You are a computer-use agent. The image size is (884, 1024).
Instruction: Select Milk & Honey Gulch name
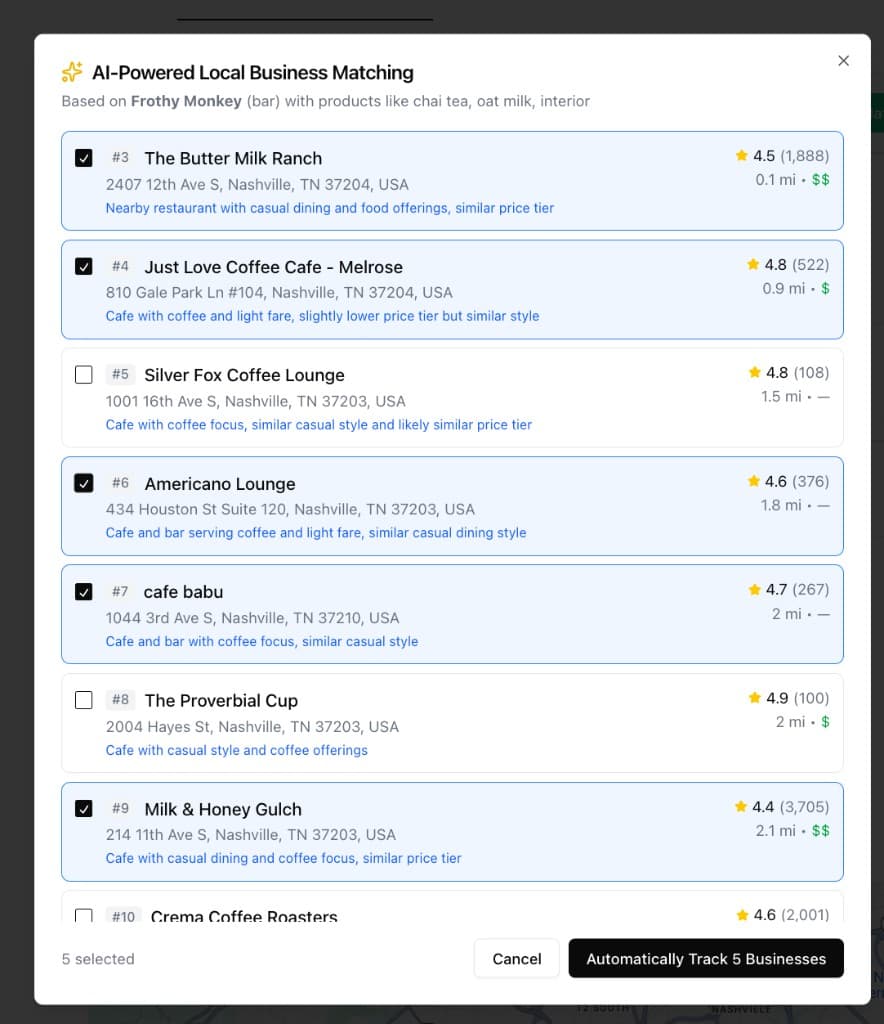223,810
